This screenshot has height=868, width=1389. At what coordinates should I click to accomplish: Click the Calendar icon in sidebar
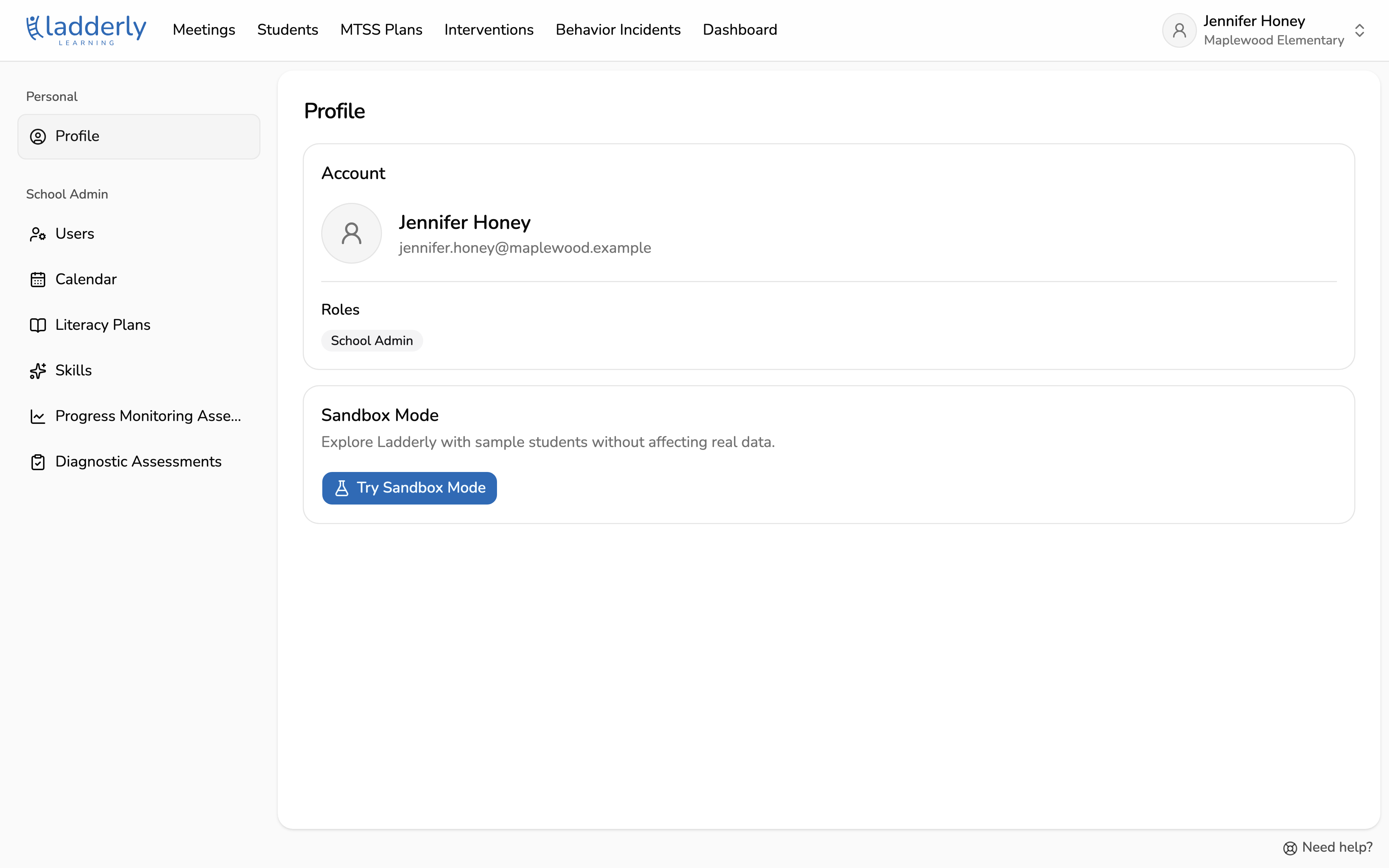38,280
